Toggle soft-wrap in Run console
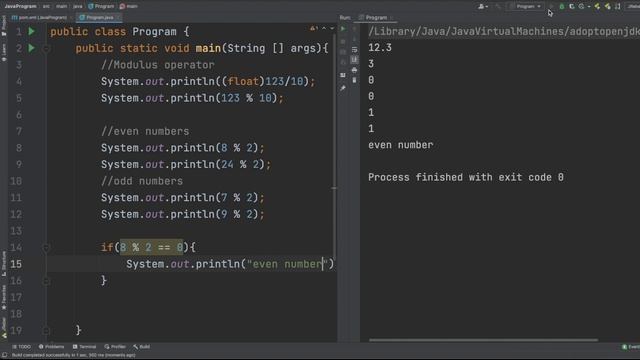This screenshot has width=640, height=360. tap(354, 50)
